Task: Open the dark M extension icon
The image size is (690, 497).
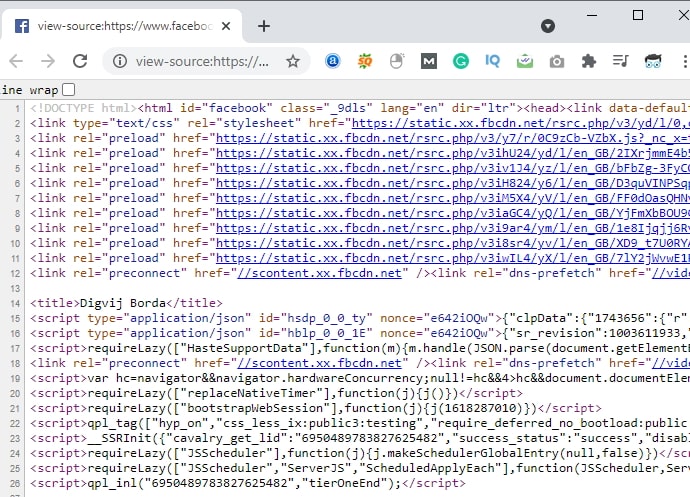Action: [x=429, y=61]
